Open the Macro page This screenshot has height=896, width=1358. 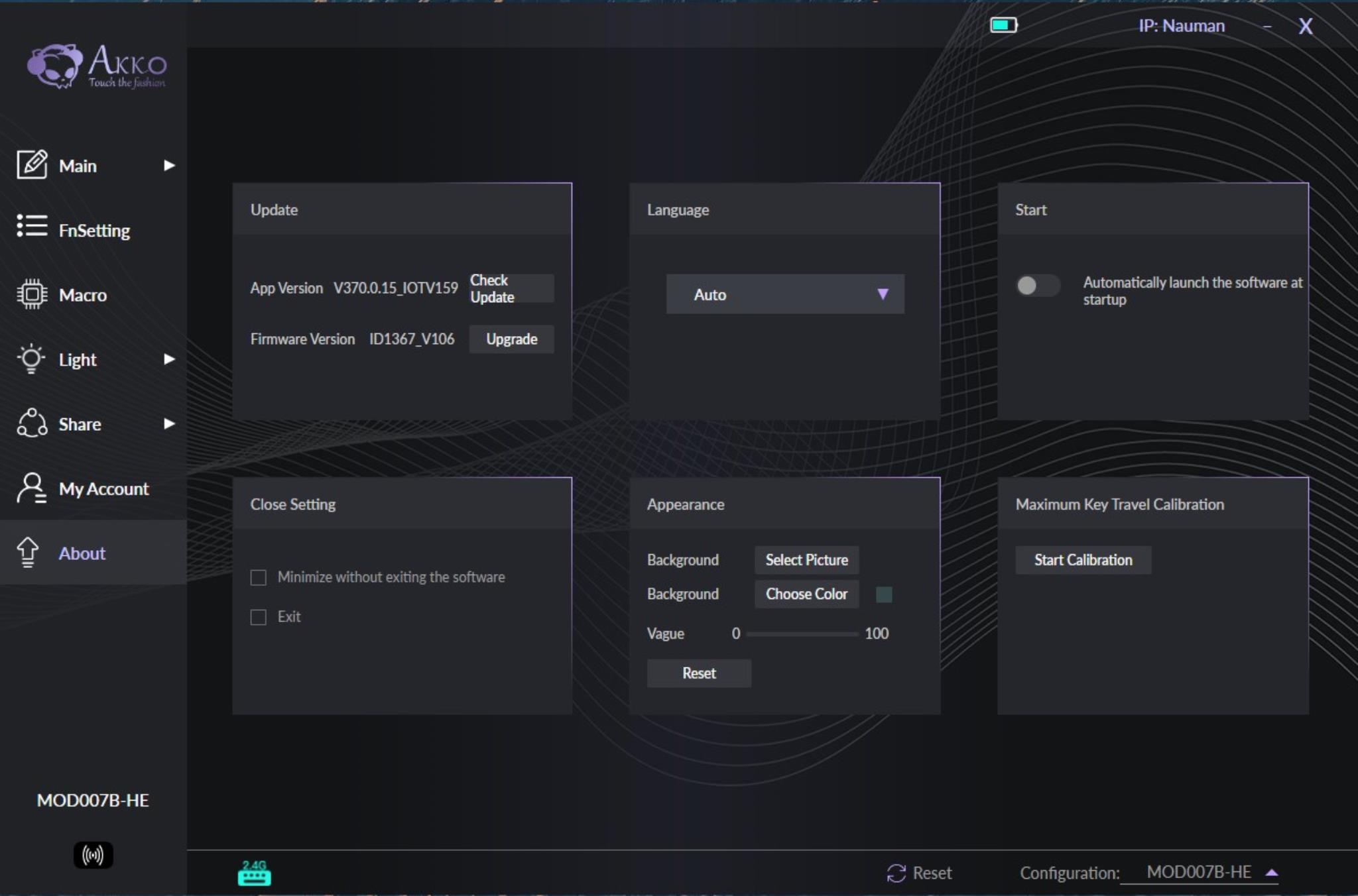[93, 294]
